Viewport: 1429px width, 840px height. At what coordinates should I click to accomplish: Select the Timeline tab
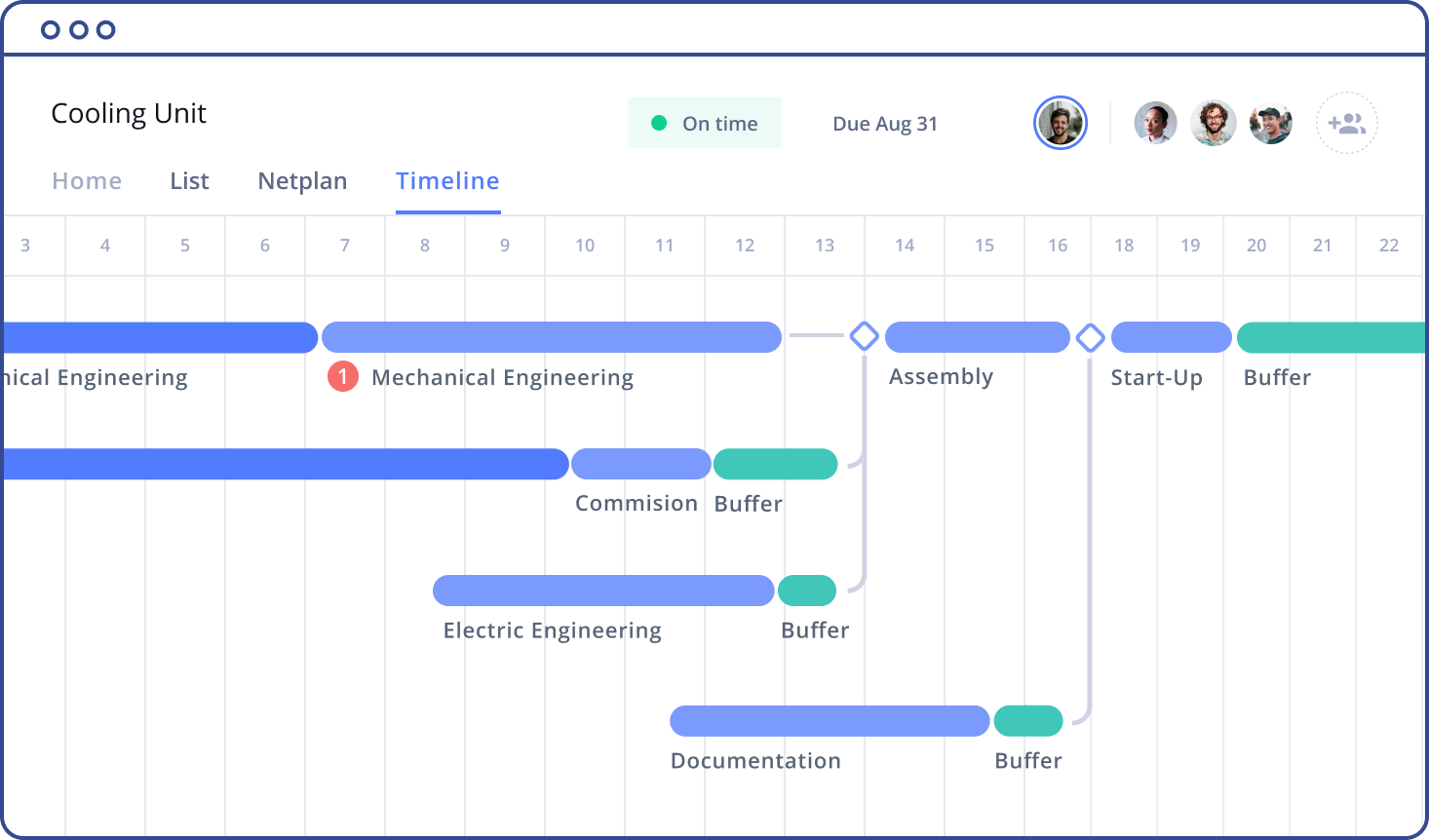pos(447,181)
